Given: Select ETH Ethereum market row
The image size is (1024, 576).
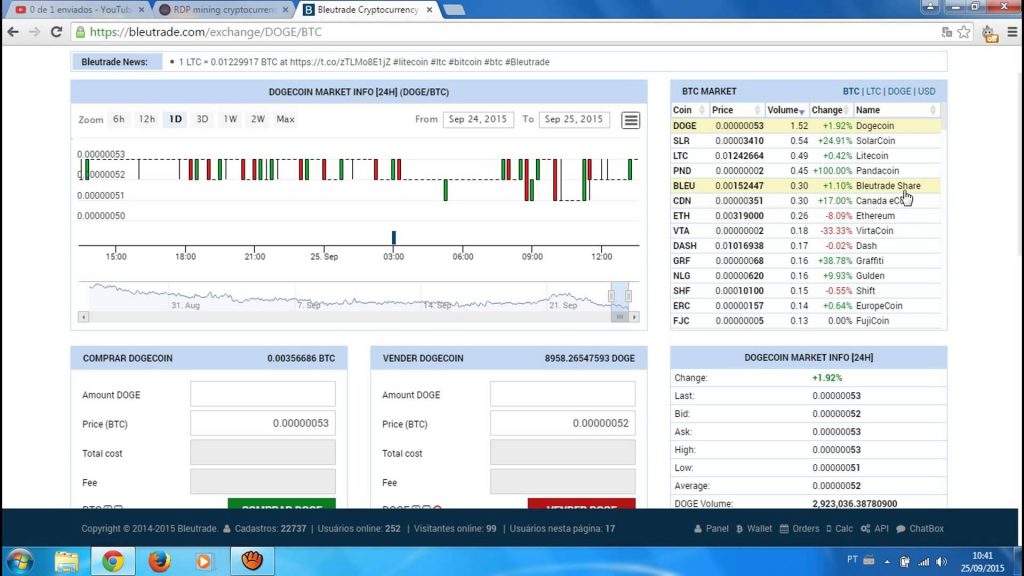Looking at the screenshot, I should (806, 216).
